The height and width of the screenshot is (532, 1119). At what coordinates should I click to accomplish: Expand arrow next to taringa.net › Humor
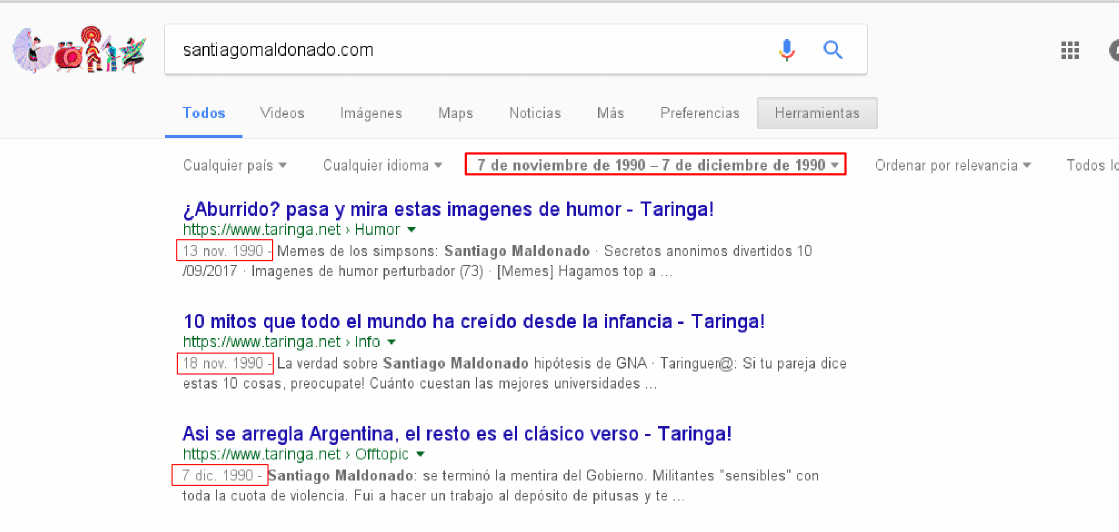point(410,230)
